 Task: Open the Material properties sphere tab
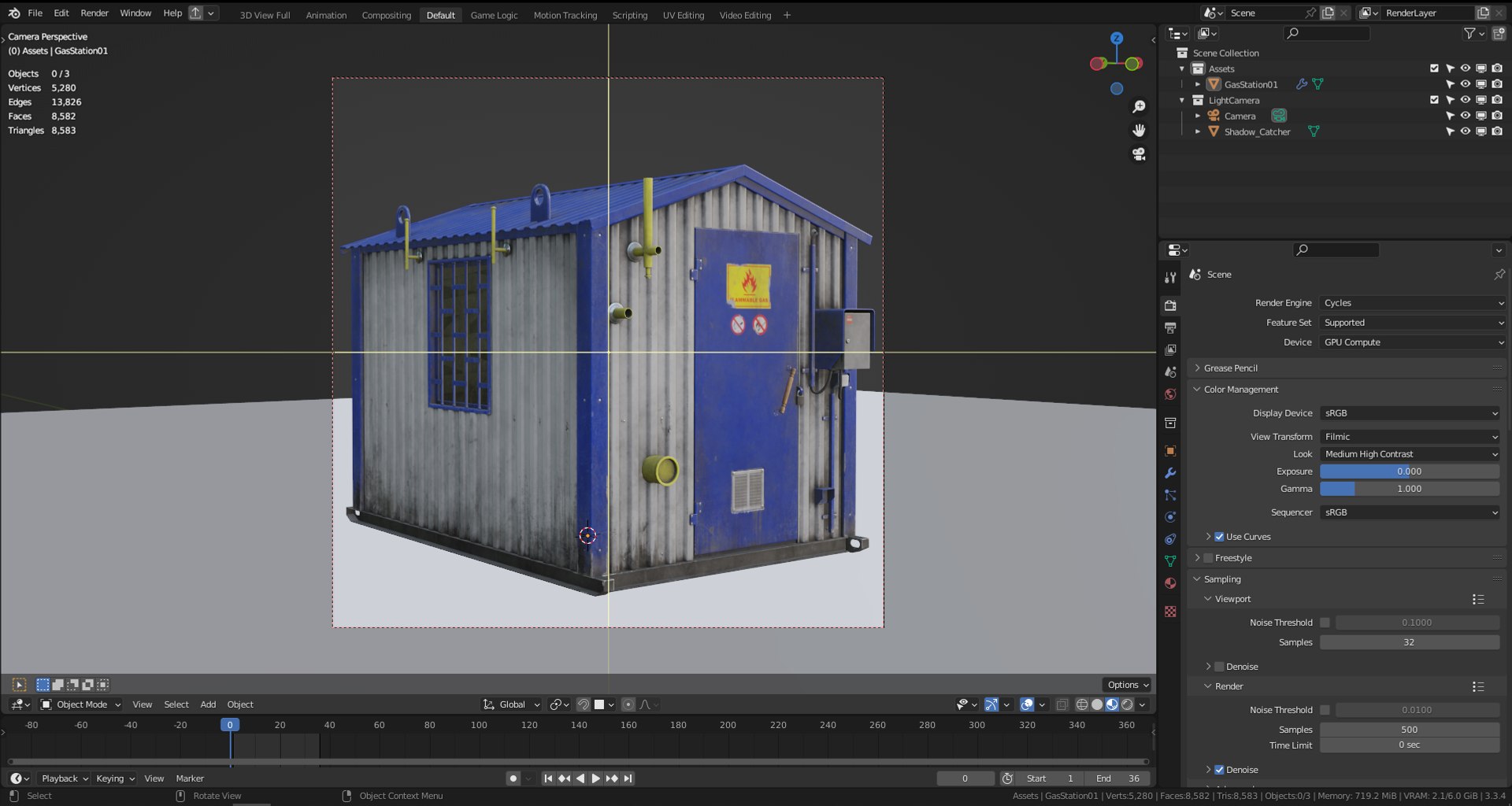point(1170,583)
